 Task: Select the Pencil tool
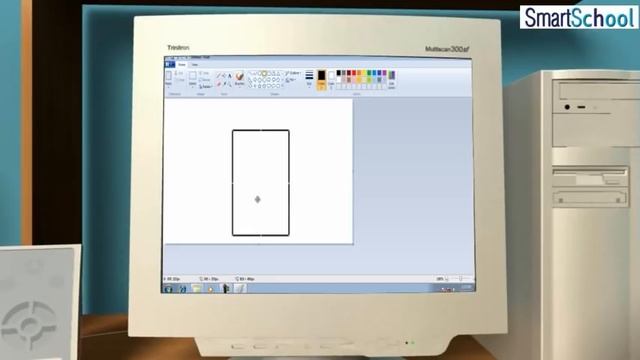pyautogui.click(x=218, y=75)
